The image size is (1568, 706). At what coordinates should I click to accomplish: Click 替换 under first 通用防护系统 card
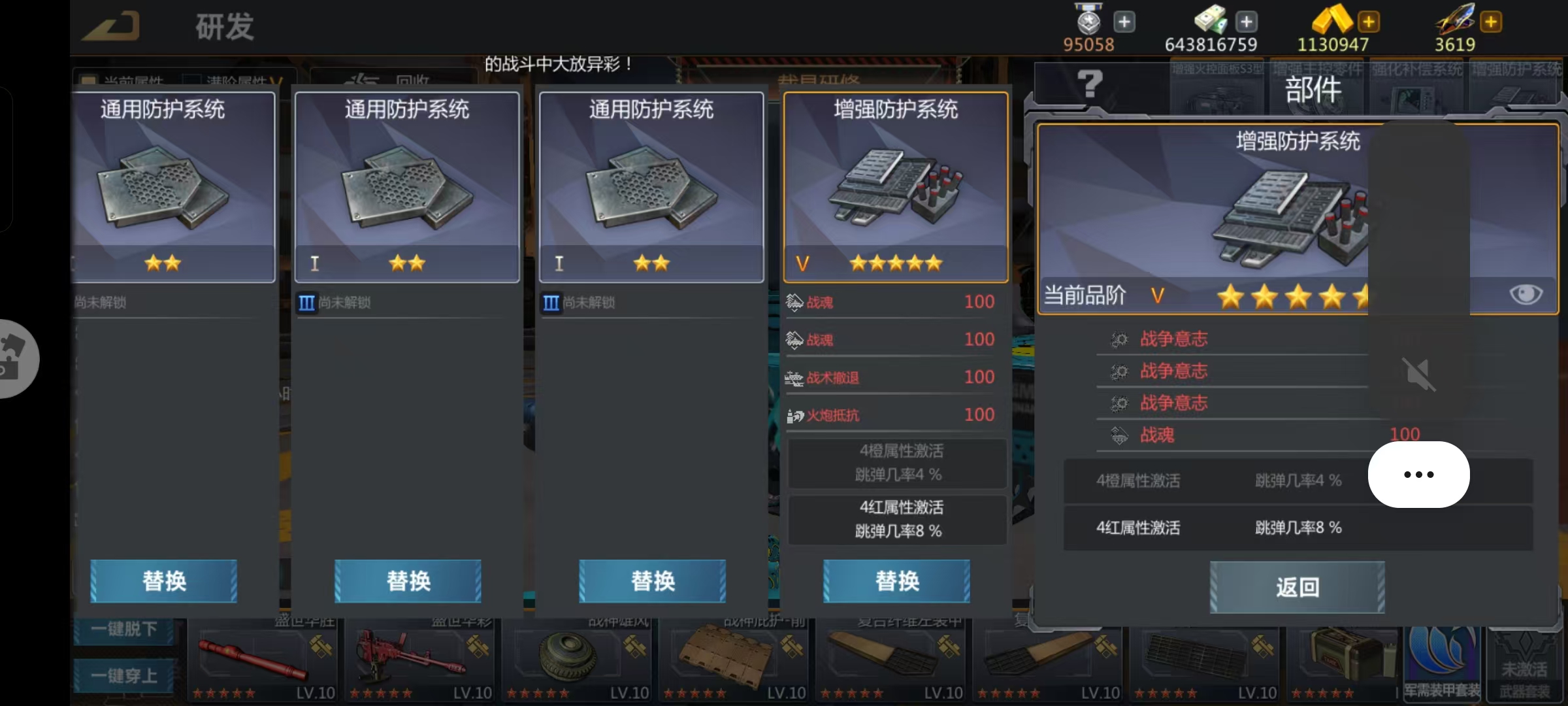pyautogui.click(x=164, y=580)
